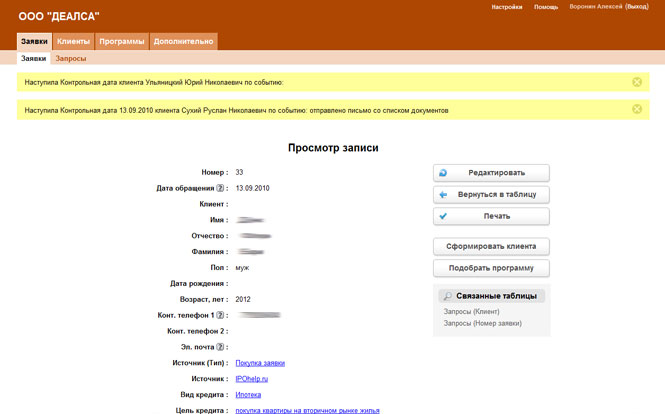Screen dimensions: 665x414
Task: Open the Запросы sub-tab
Action: click(x=70, y=59)
